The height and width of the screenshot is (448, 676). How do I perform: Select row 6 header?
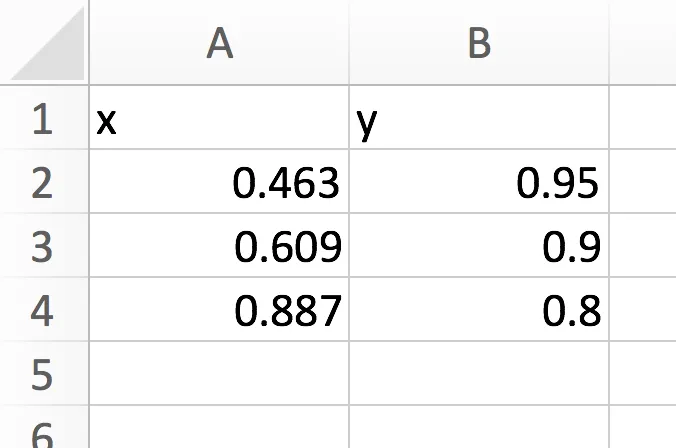coord(44,427)
